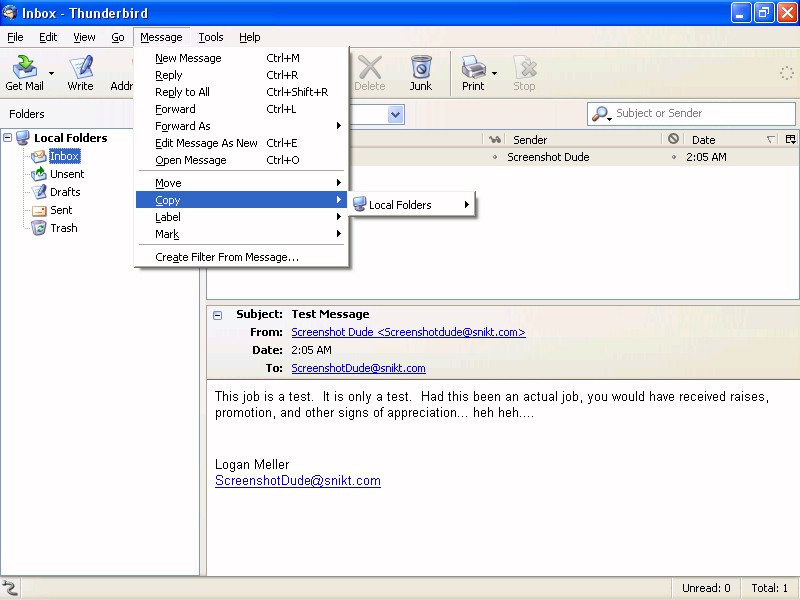Expand Local Folders in Copy submenu
Image resolution: width=800 pixels, height=600 pixels.
pos(412,205)
